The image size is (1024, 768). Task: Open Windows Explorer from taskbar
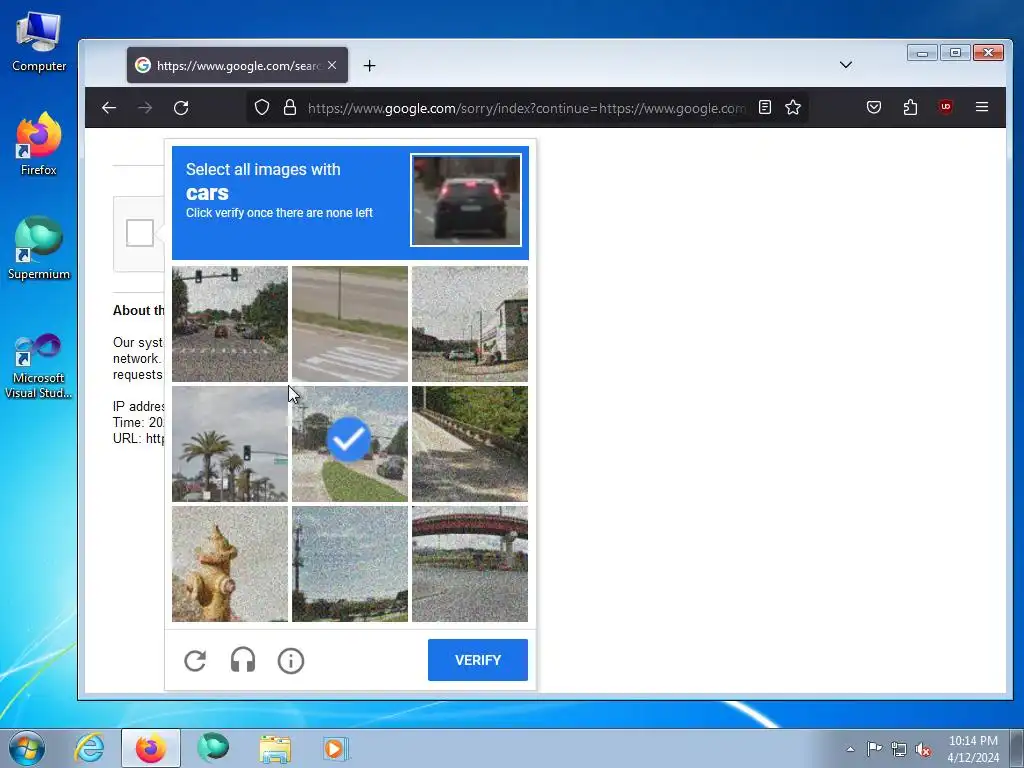click(275, 748)
